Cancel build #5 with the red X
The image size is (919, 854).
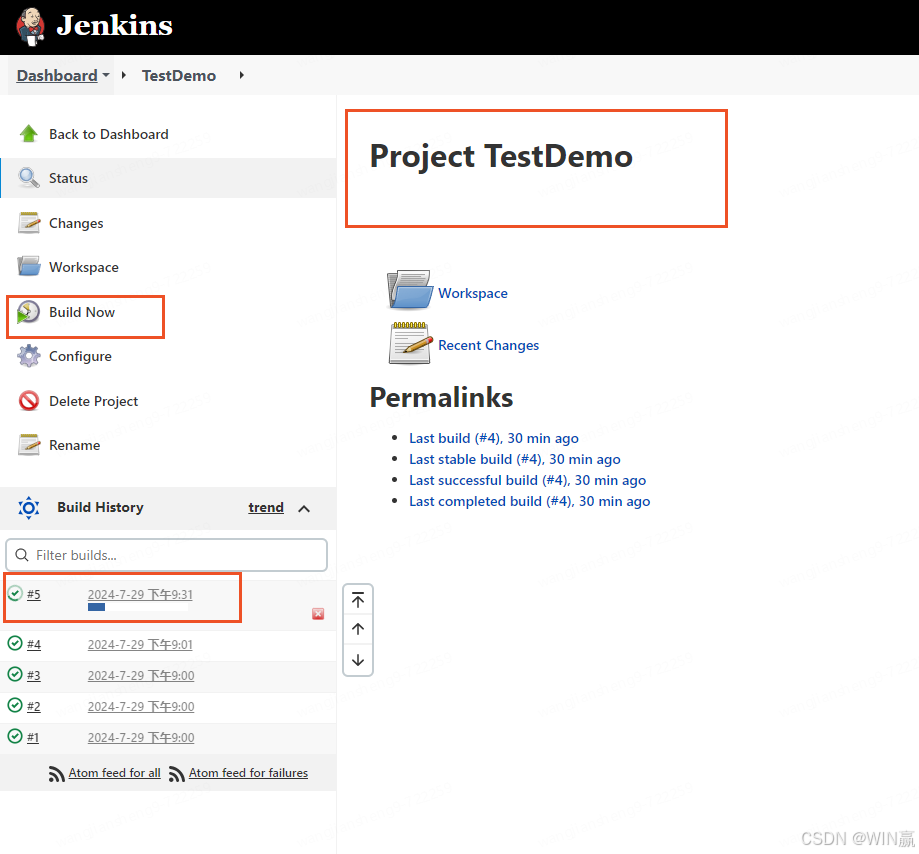tap(318, 614)
